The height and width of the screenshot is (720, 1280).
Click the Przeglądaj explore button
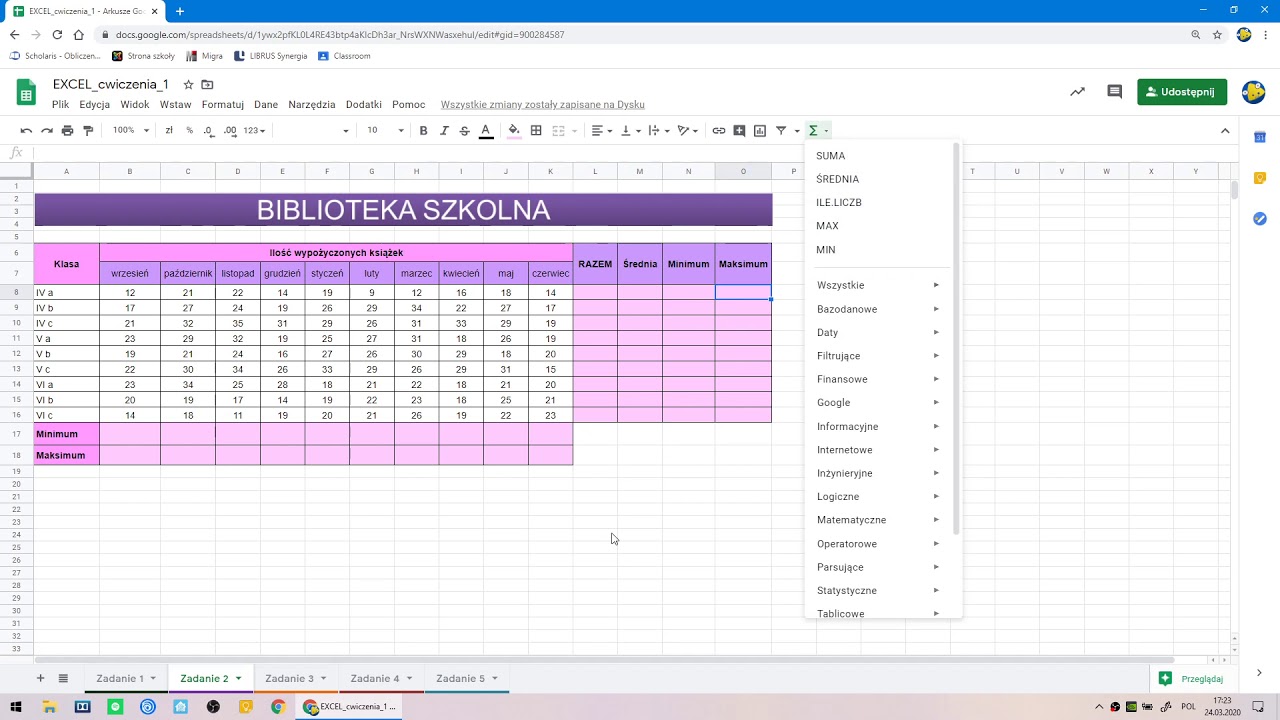click(1192, 678)
